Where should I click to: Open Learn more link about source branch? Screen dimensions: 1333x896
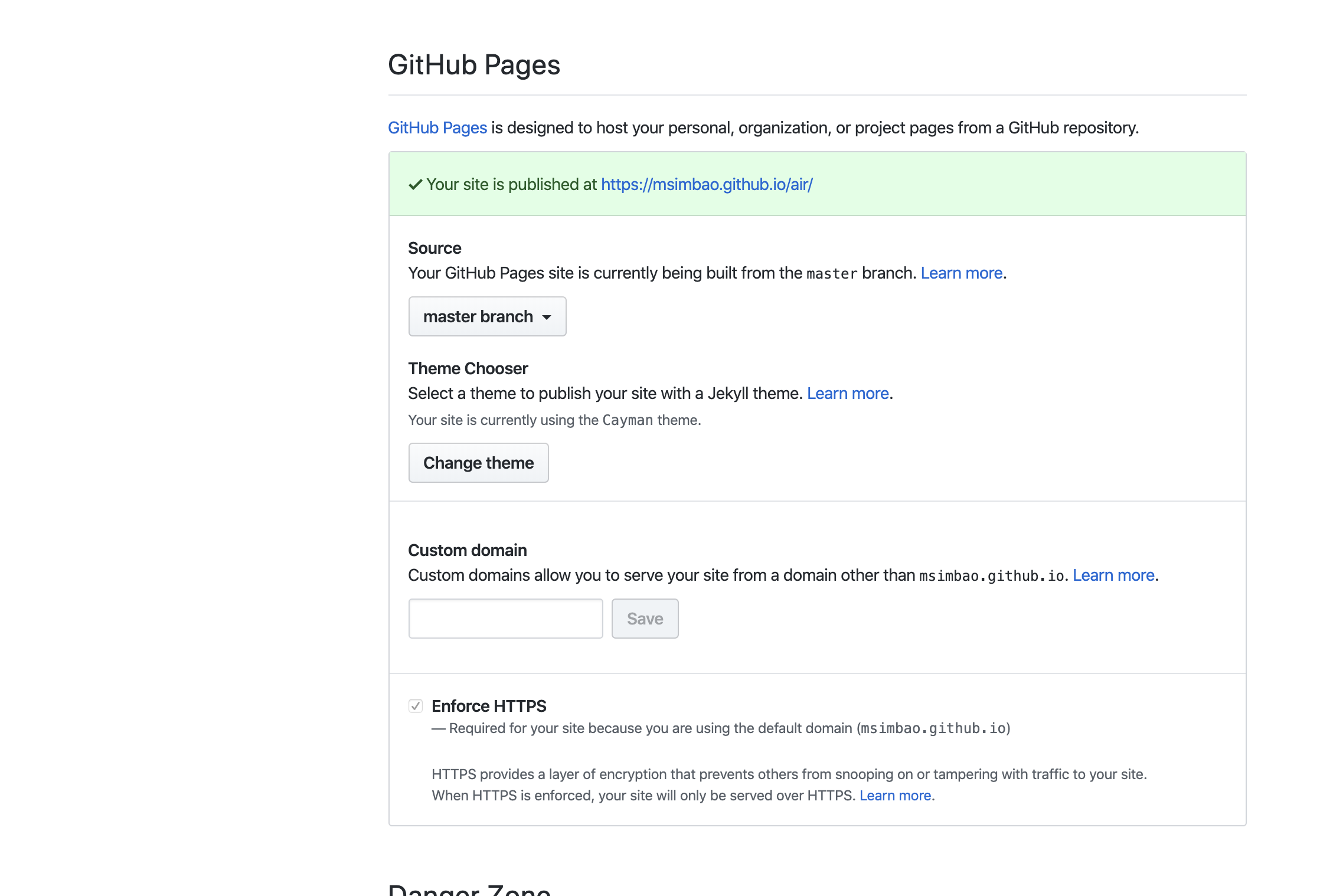tap(961, 273)
